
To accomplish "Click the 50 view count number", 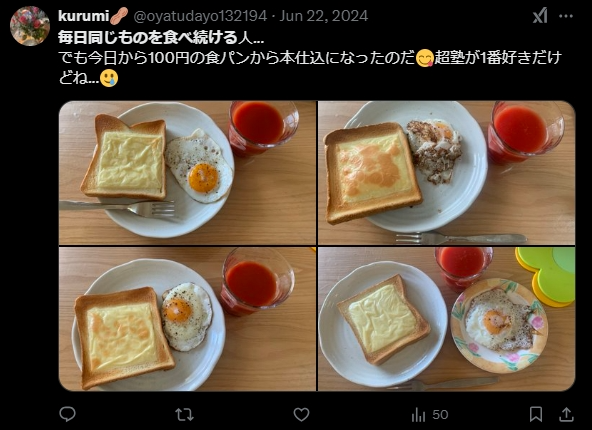I will point(440,415).
